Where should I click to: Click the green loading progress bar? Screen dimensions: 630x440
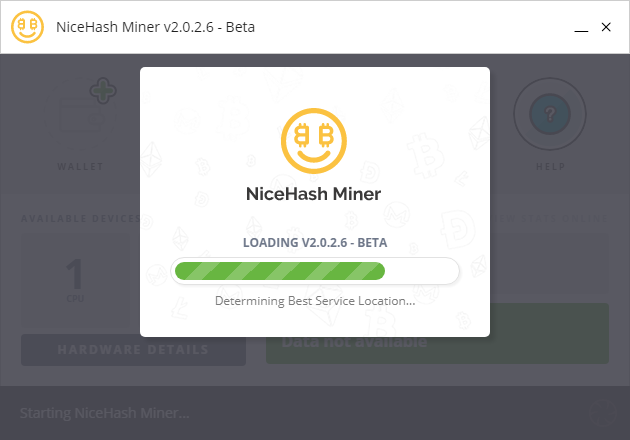tap(280, 271)
